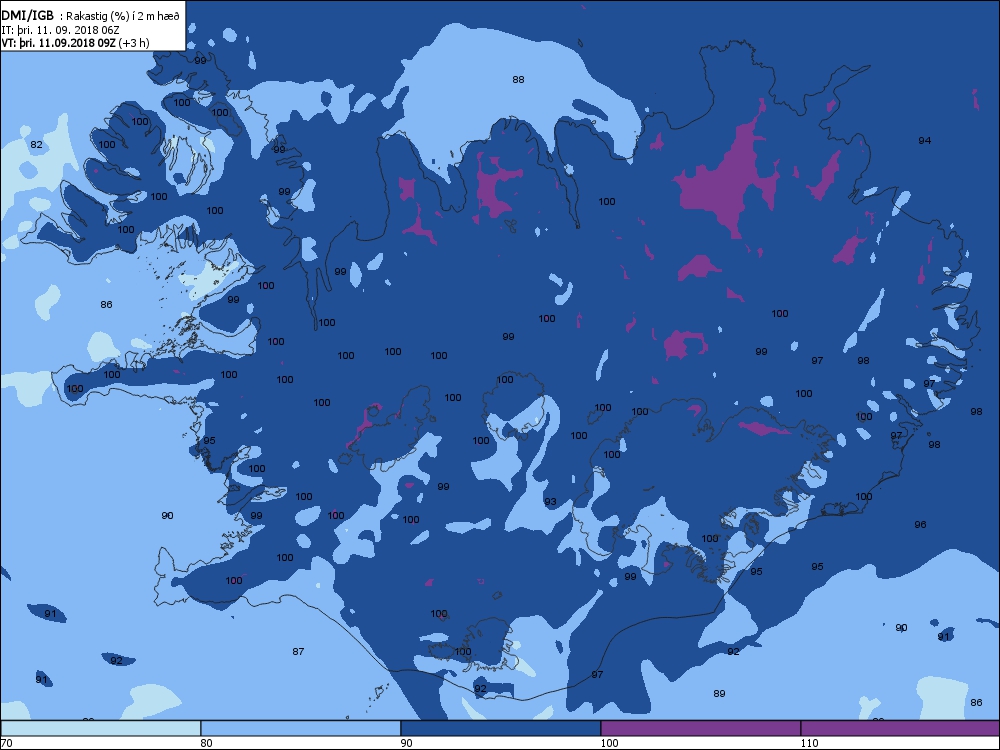Click the "94" humidity value on the map
Image resolution: width=1000 pixels, height=750 pixels.
[924, 140]
